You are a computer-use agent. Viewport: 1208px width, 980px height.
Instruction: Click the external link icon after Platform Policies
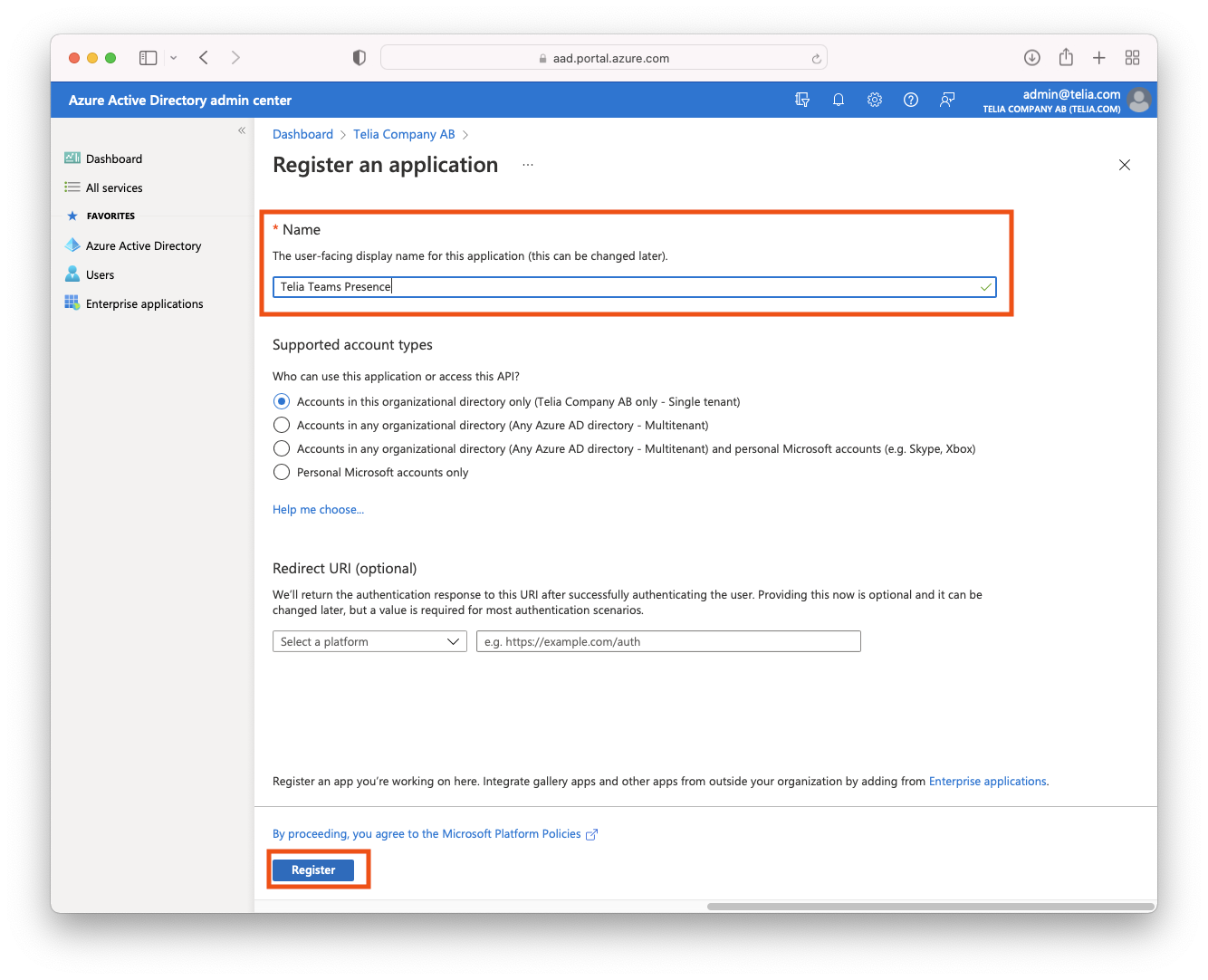[x=592, y=834]
